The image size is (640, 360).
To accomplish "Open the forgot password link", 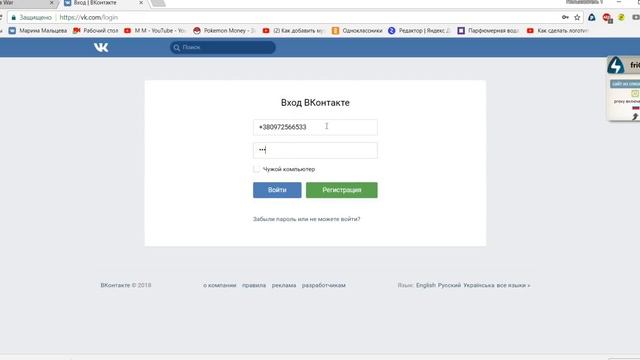I will coord(307,219).
